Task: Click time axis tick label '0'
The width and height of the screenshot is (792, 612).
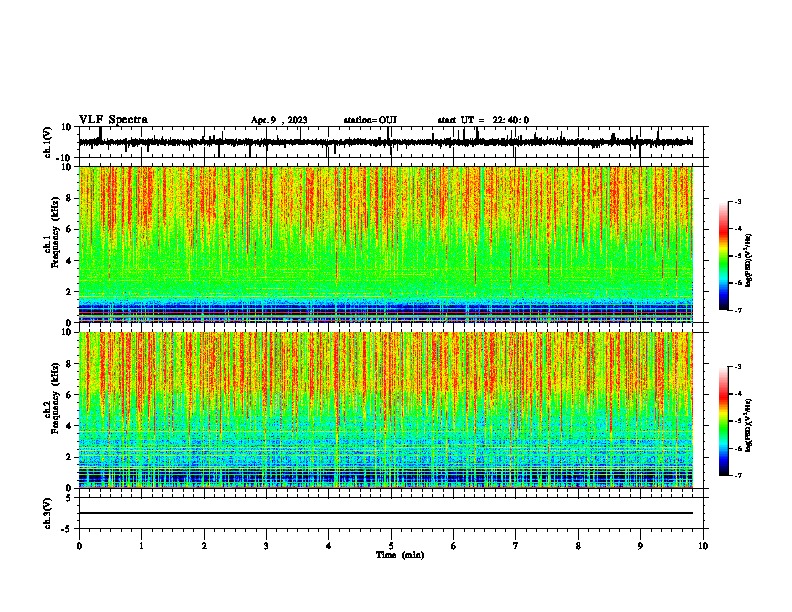Action: [79, 546]
